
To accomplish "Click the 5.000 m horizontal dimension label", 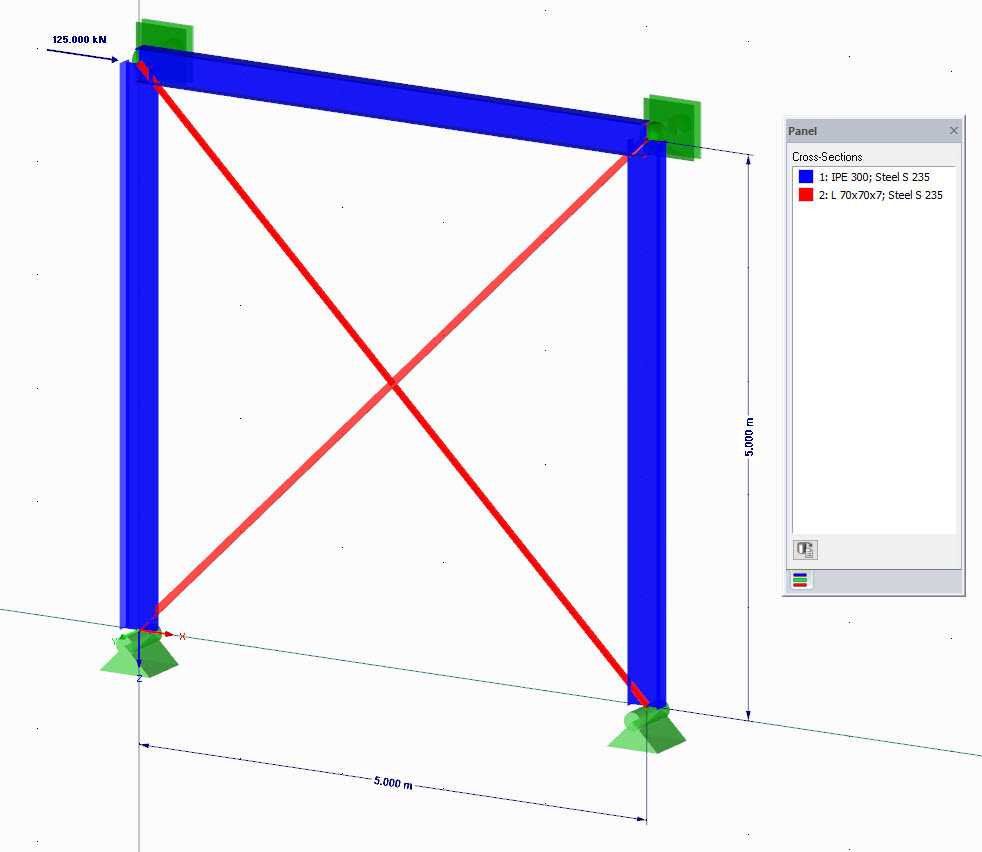I will [x=395, y=784].
